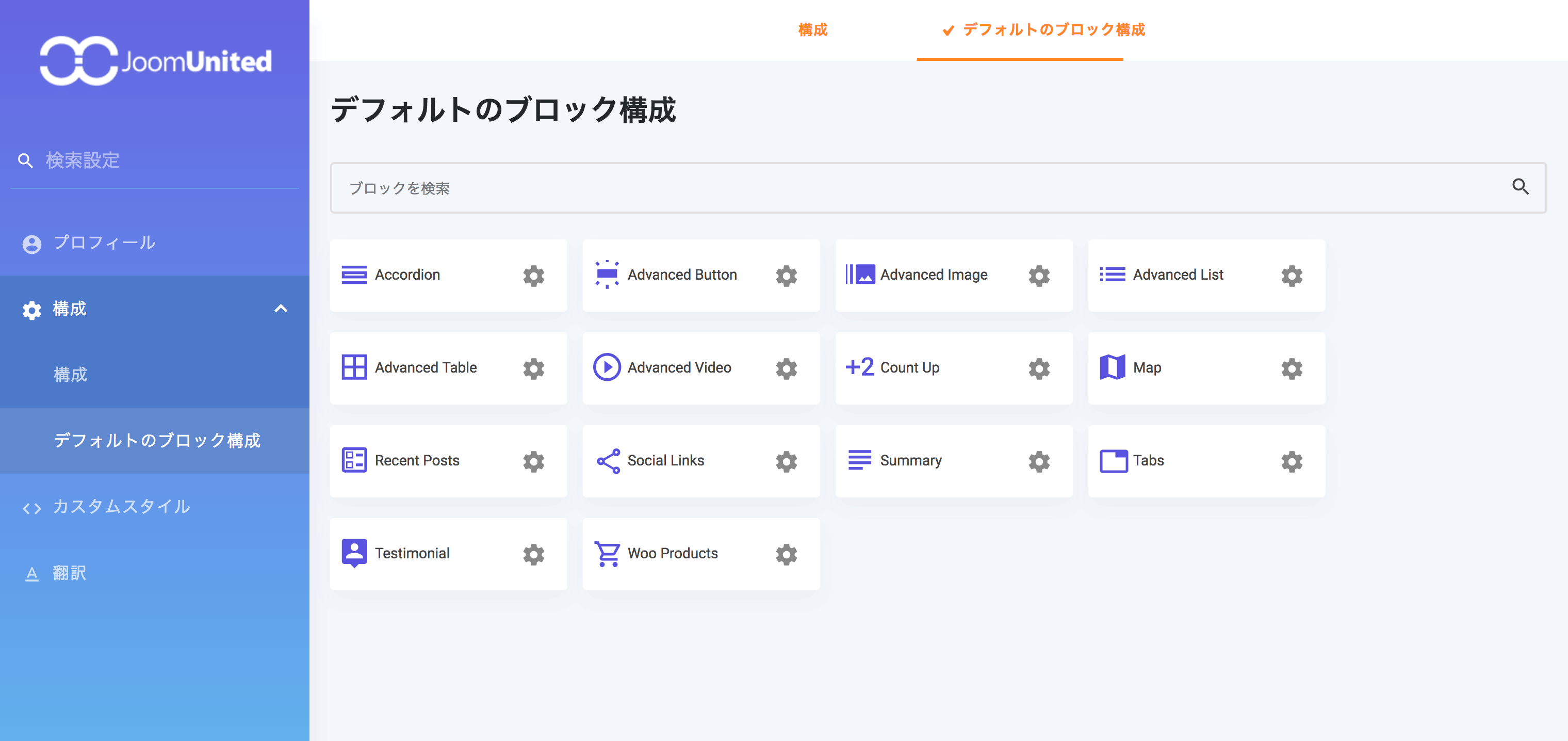The width and height of the screenshot is (1568, 741).
Task: Open settings gear for Map block
Action: (x=1292, y=369)
